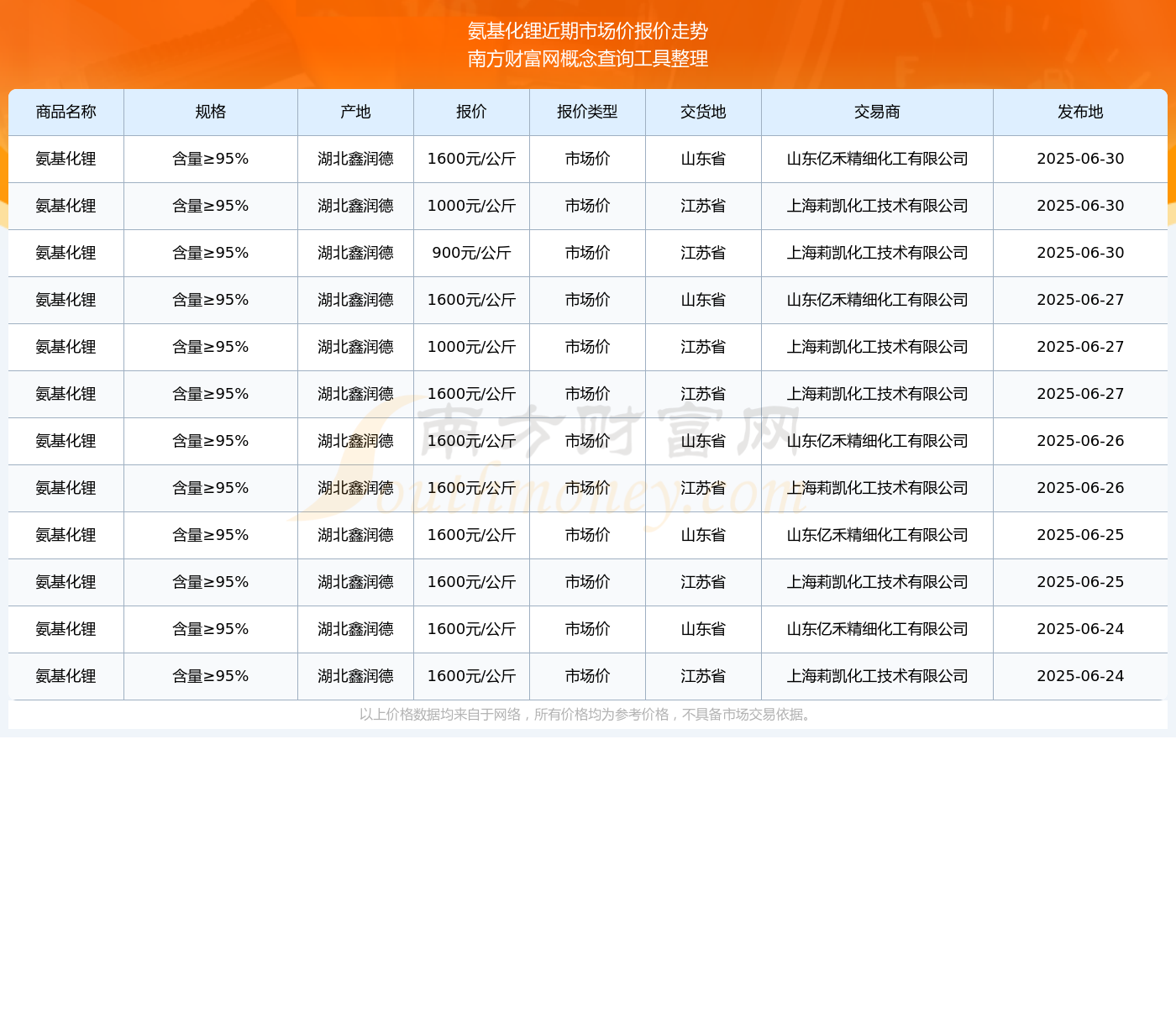Click 江苏省 in the 2025-06-25 row
The image size is (1176, 1012).
[x=703, y=582]
